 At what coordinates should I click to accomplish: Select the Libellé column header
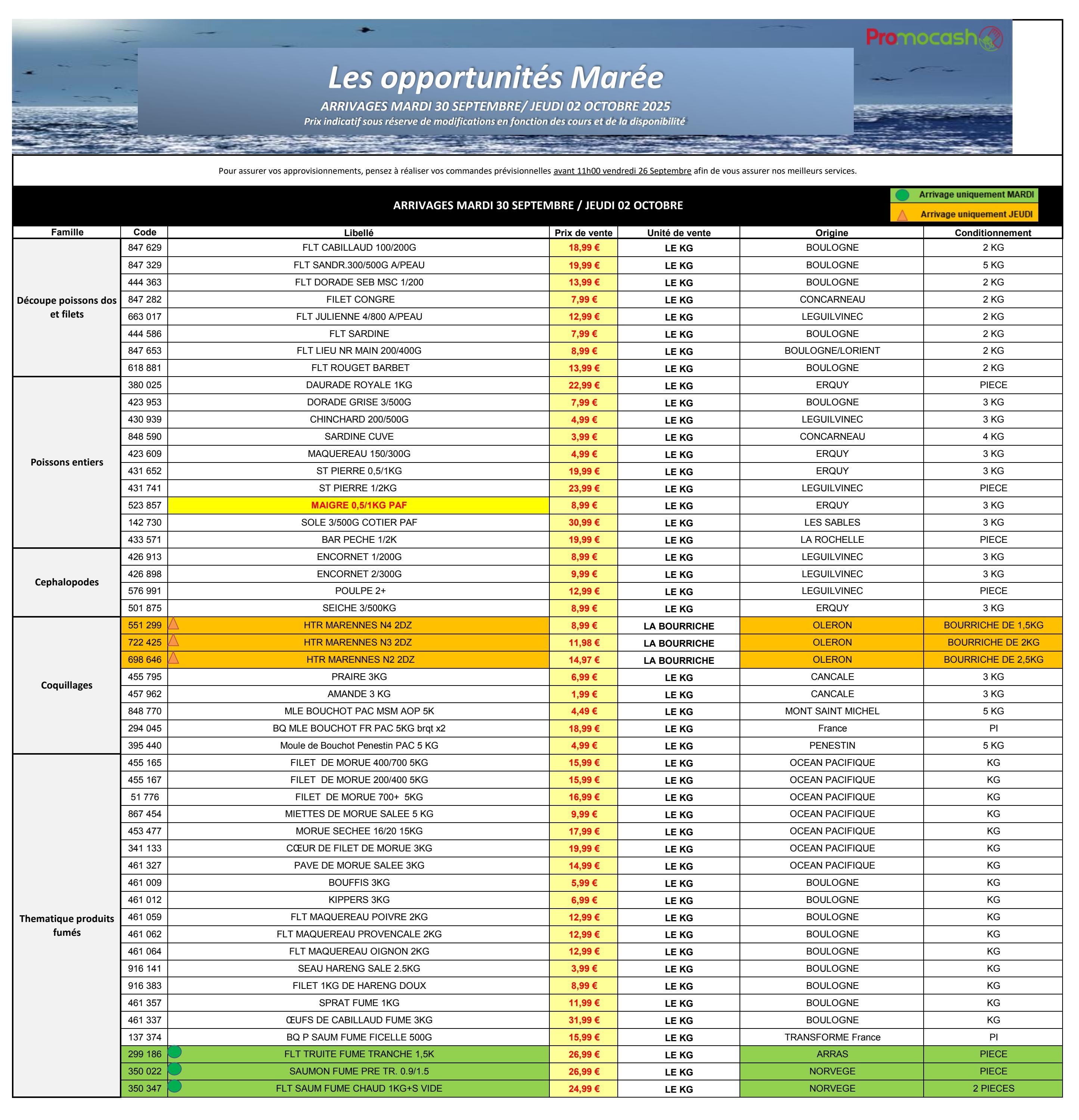pyautogui.click(x=358, y=233)
